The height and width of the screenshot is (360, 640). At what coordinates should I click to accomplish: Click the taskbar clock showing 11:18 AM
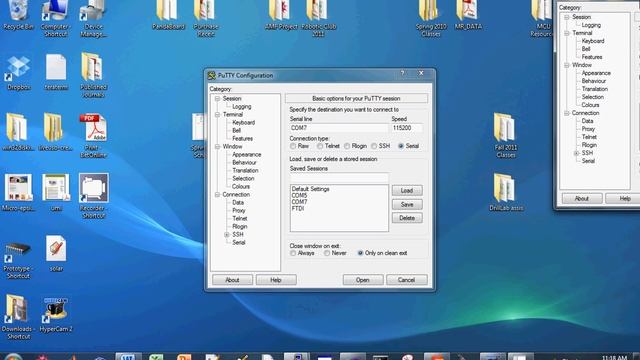tap(614, 358)
